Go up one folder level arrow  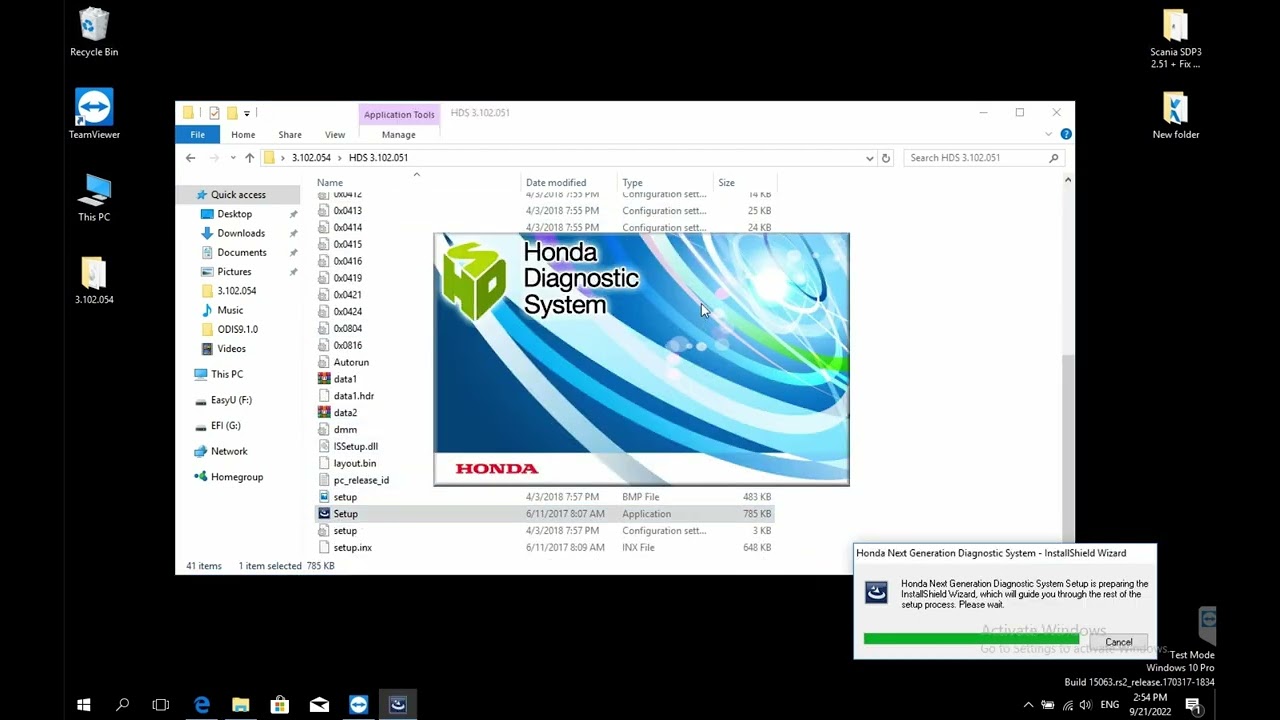point(249,158)
